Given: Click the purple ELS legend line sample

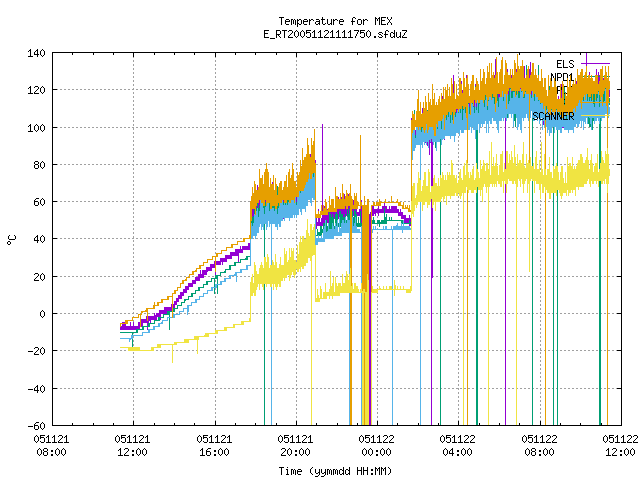Looking at the screenshot, I should tap(595, 64).
